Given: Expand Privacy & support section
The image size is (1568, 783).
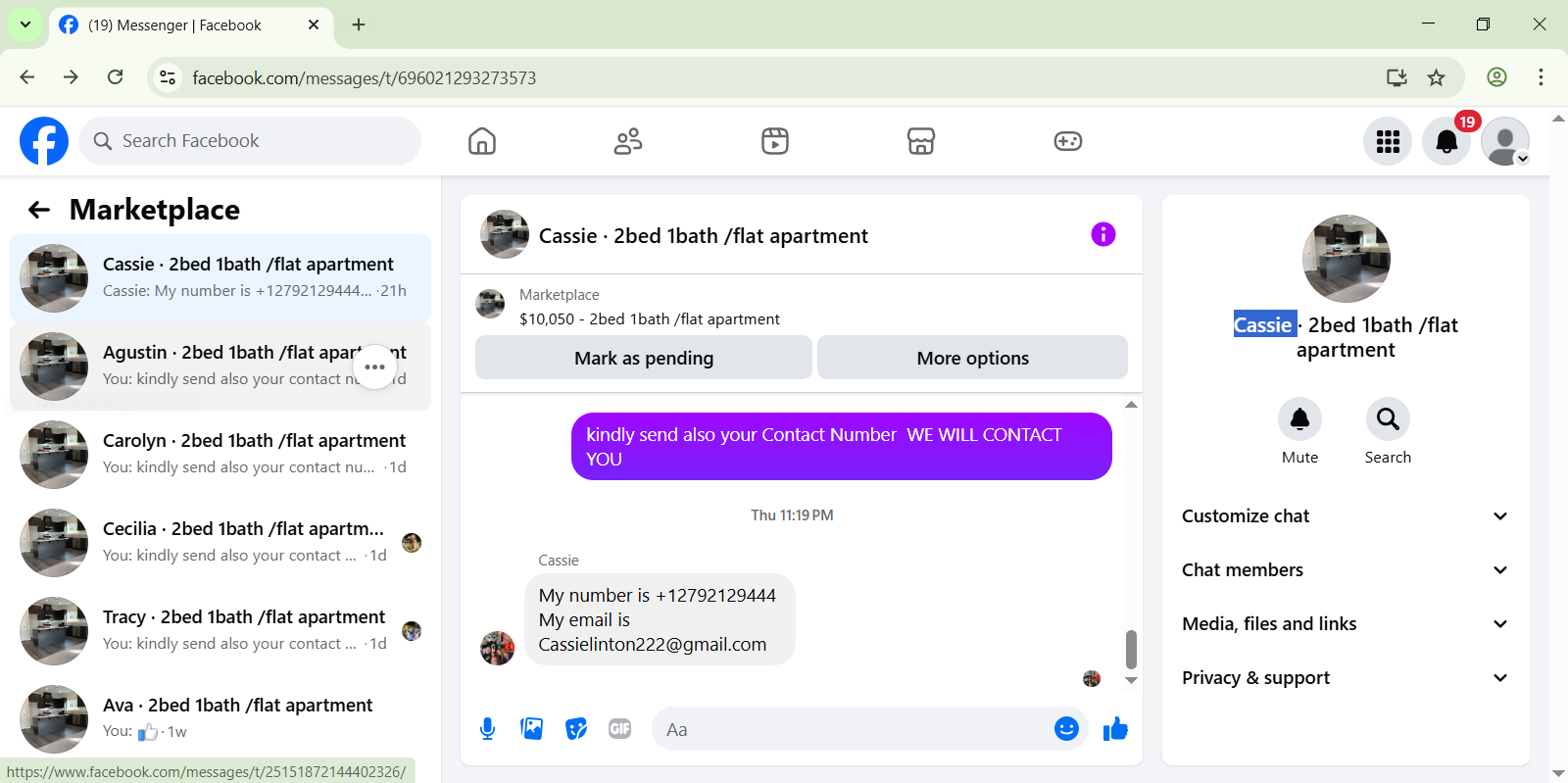Looking at the screenshot, I should [1346, 678].
